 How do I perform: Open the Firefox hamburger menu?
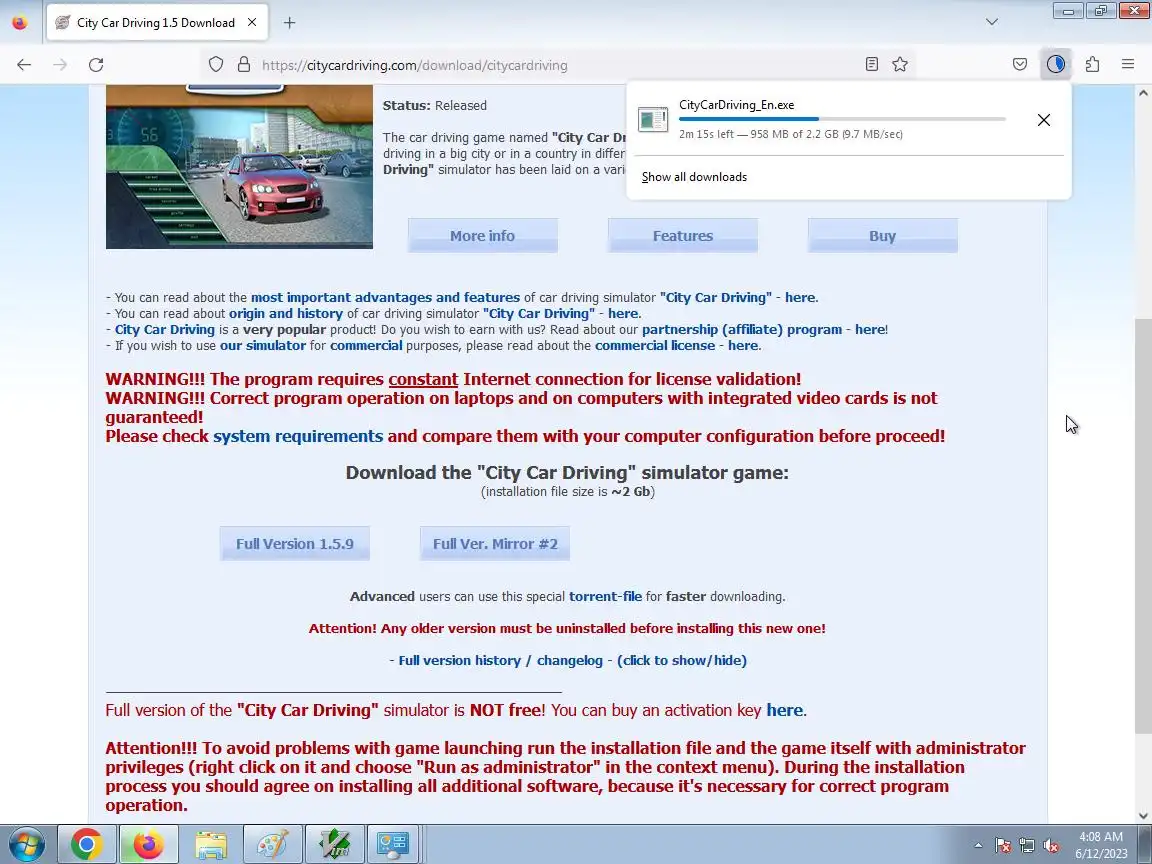coord(1128,65)
